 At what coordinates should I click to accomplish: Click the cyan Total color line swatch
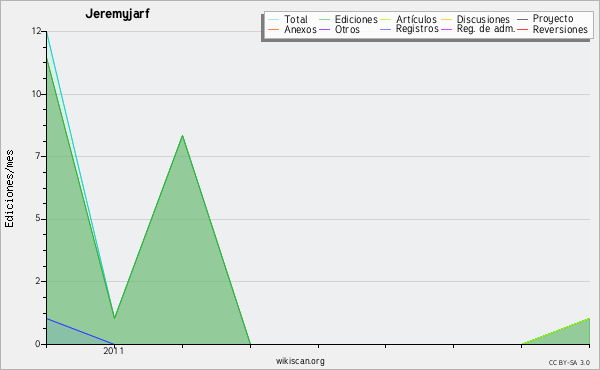tap(274, 20)
